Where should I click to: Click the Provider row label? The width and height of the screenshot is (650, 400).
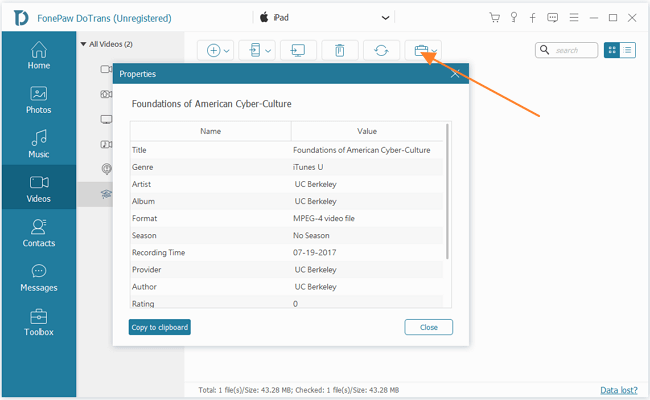tap(146, 269)
